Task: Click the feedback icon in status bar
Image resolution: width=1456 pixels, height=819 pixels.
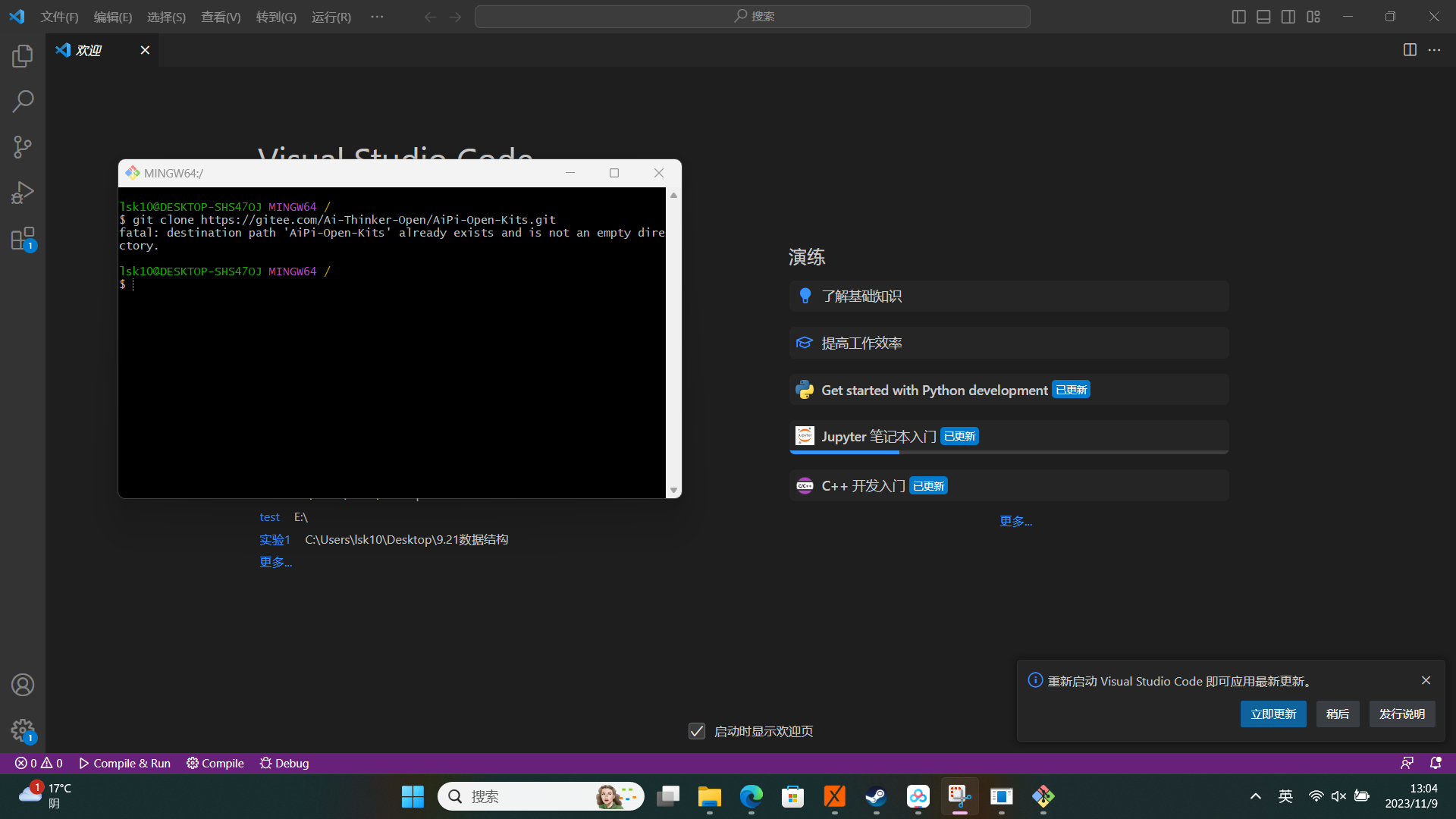Action: 1407,763
